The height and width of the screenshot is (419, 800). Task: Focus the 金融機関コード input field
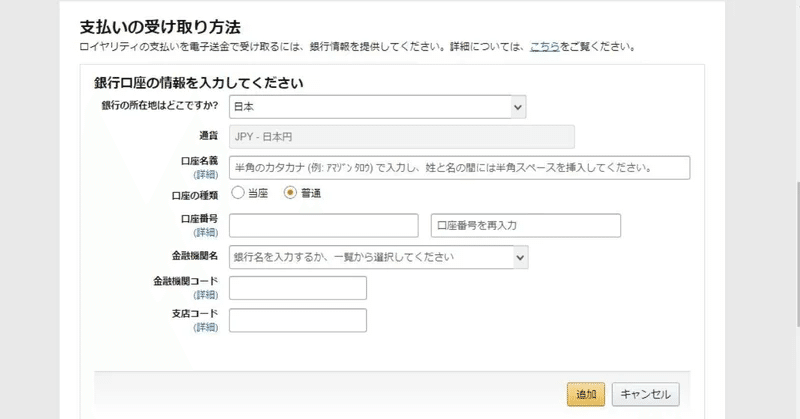point(298,288)
